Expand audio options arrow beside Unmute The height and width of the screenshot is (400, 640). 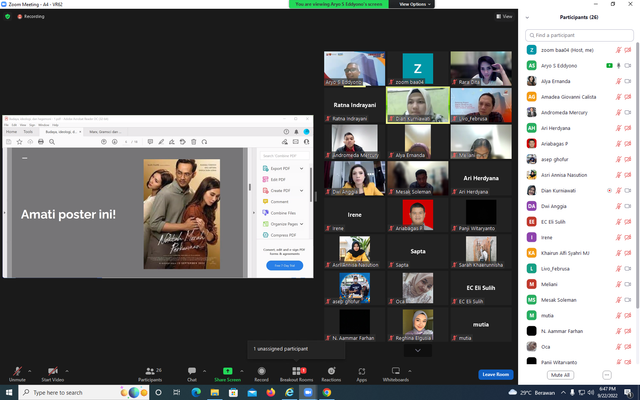point(29,371)
